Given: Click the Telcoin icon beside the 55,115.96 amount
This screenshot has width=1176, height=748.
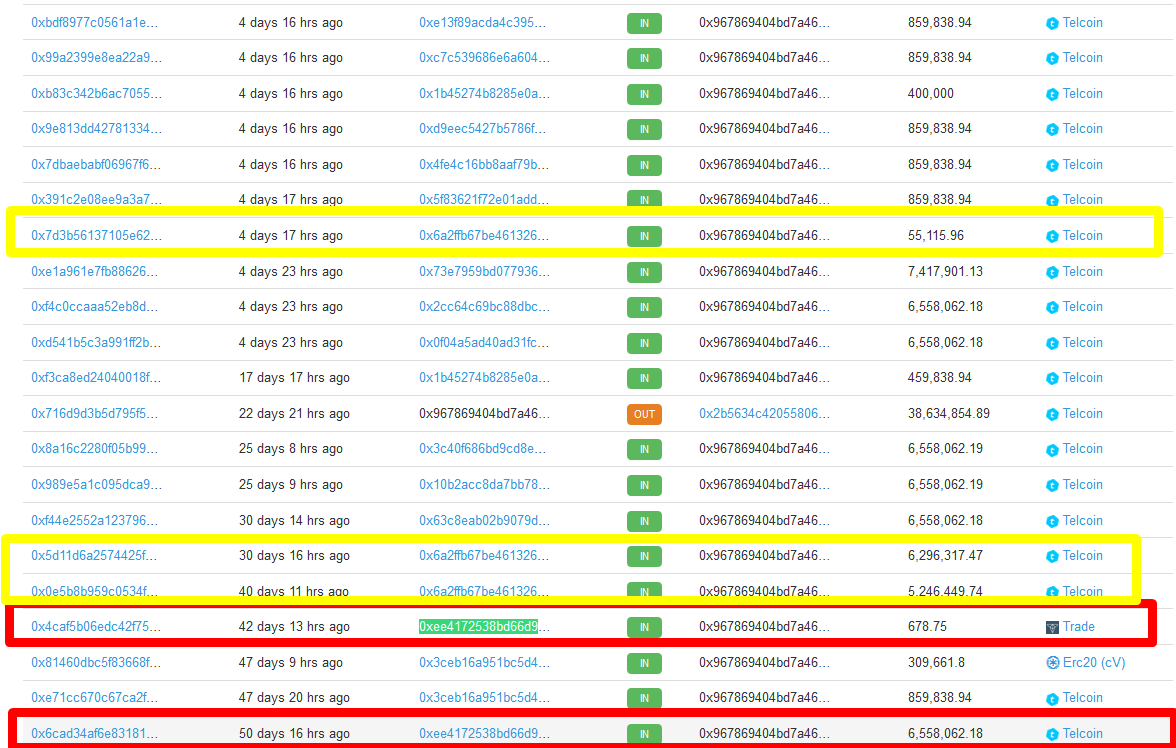Looking at the screenshot, I should click(x=1052, y=236).
